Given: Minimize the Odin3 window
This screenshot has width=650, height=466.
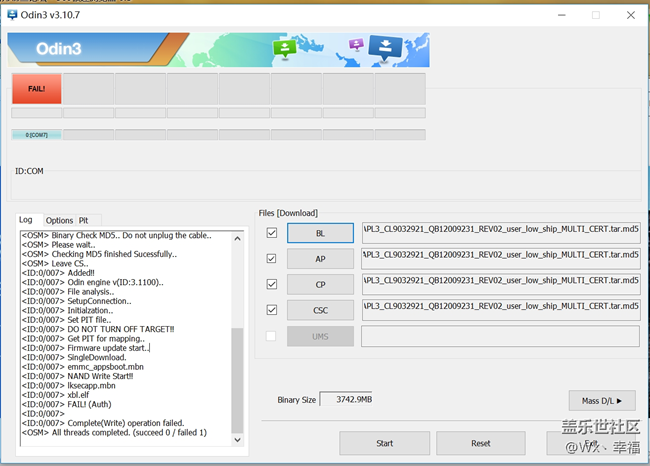Looking at the screenshot, I should coord(562,15).
